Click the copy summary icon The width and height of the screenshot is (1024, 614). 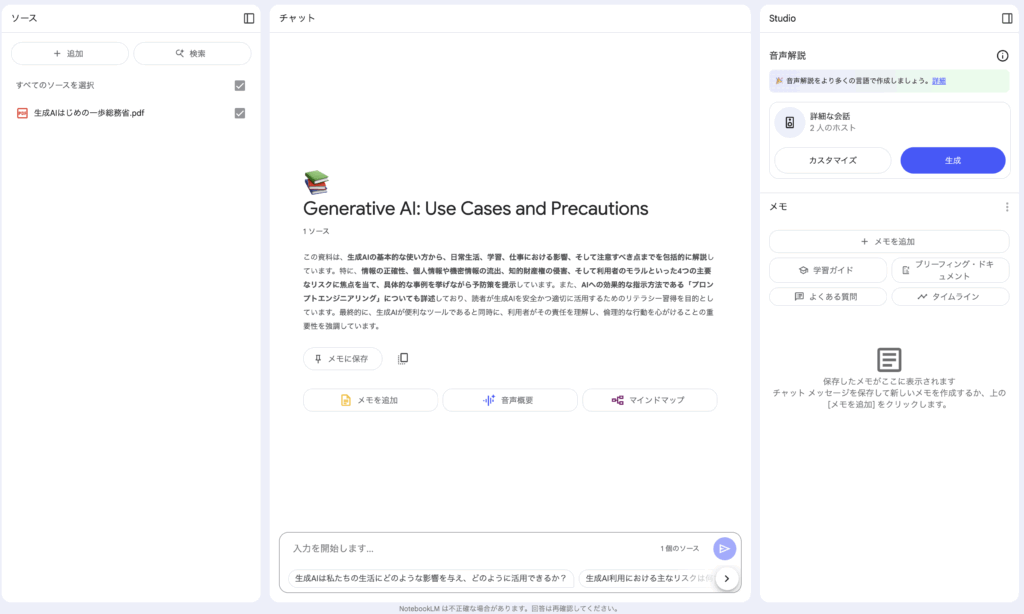(403, 359)
